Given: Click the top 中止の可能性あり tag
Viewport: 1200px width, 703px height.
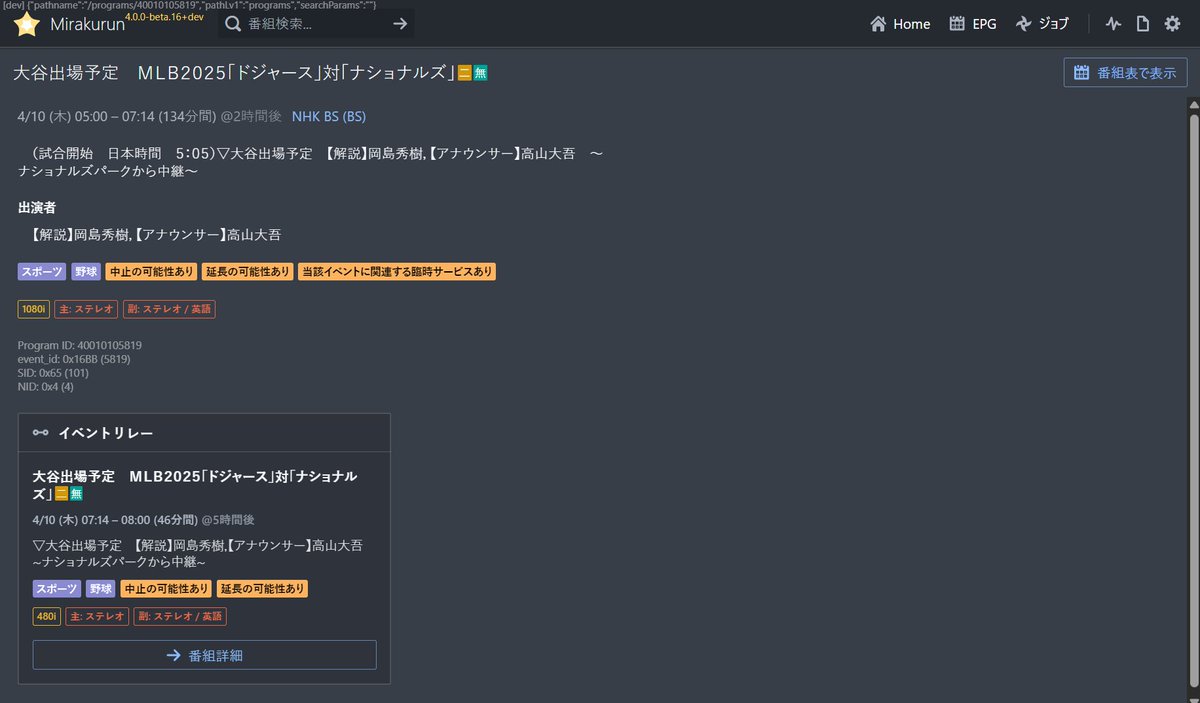Looking at the screenshot, I should 151,272.
